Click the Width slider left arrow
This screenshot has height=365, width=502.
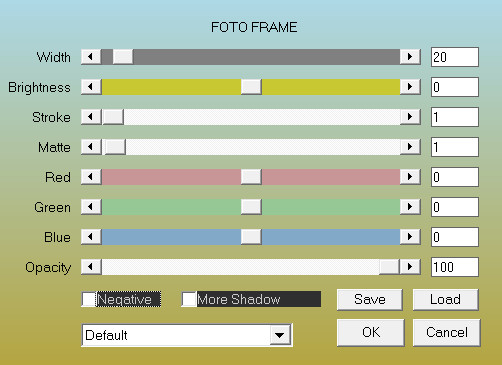point(91,57)
